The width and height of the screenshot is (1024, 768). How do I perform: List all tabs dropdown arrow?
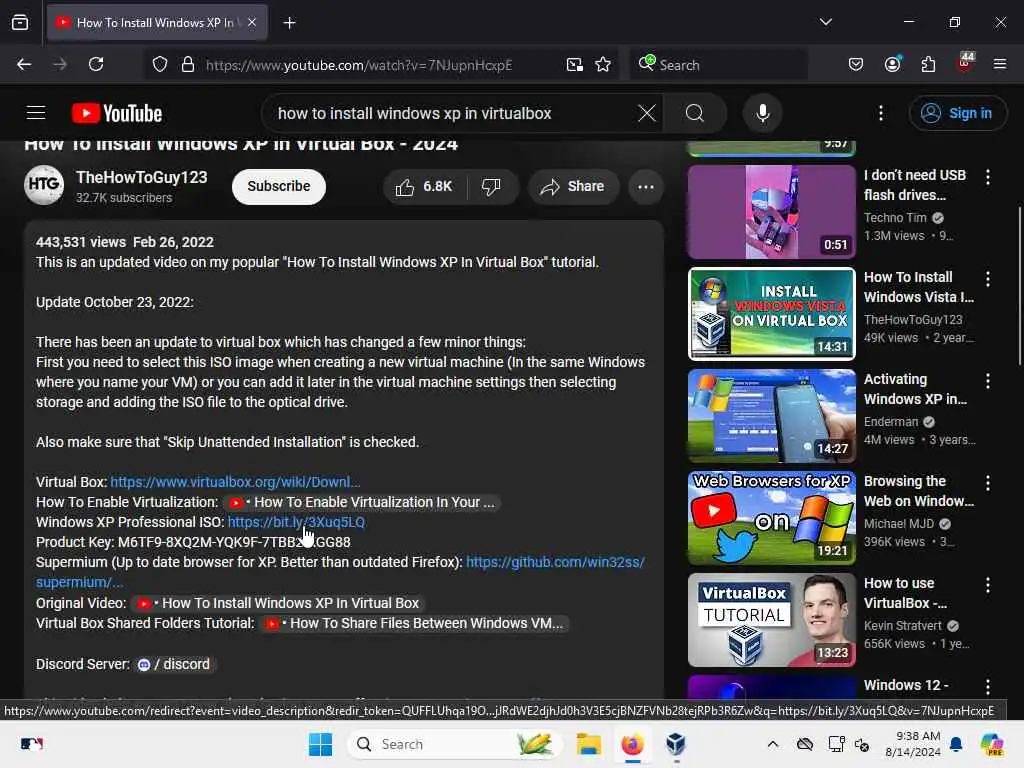point(825,22)
